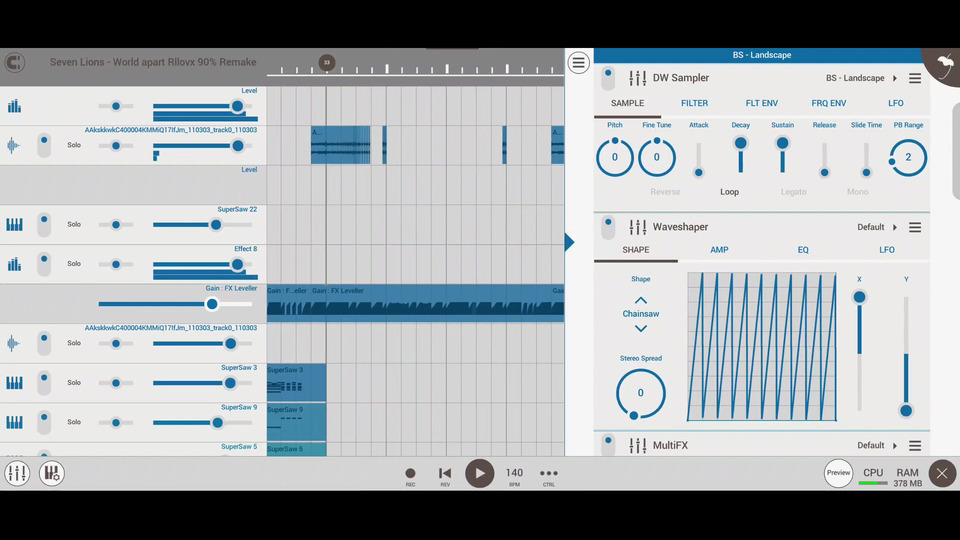Click the Preview button
This screenshot has height=540, width=960.
click(x=838, y=473)
